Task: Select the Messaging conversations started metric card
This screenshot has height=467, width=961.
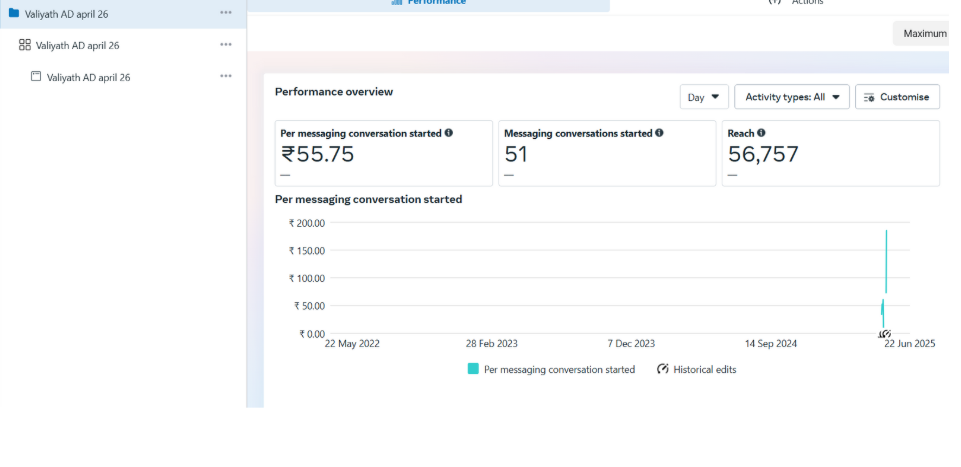Action: (606, 153)
